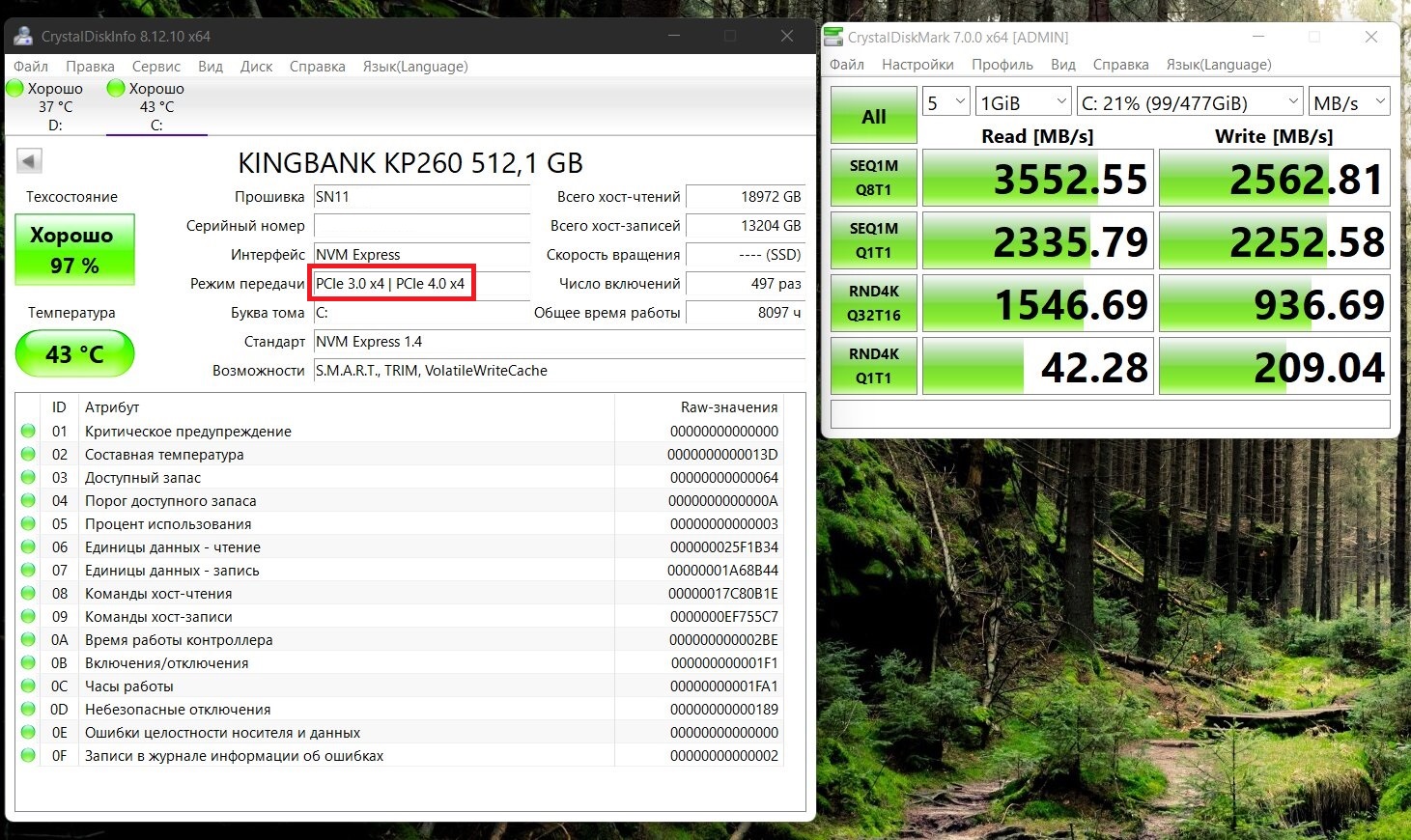The image size is (1411, 840).
Task: Click status circle for attribute 02 Составная температура
Action: (x=28, y=454)
